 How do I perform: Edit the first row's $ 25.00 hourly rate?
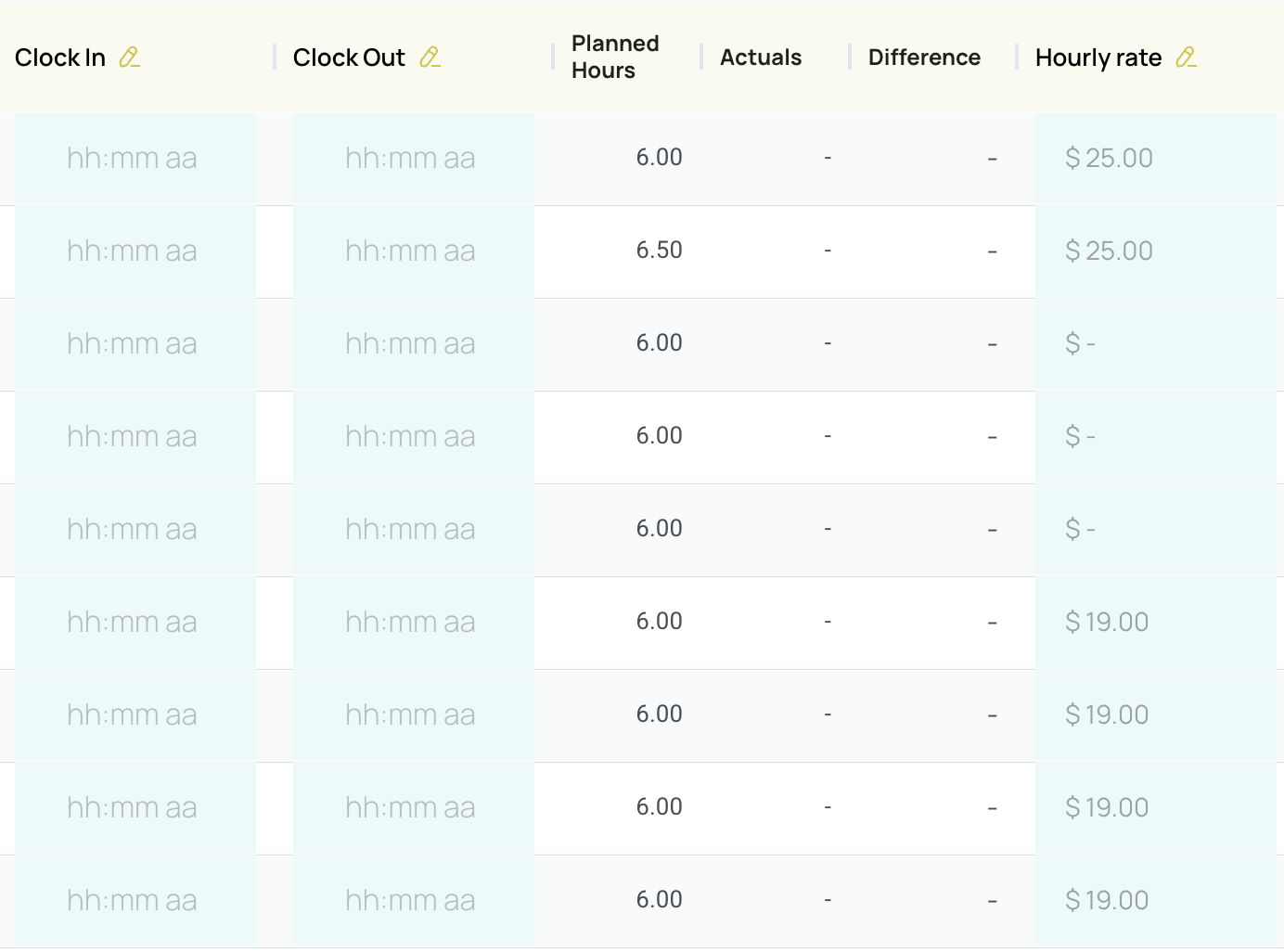(x=1156, y=159)
